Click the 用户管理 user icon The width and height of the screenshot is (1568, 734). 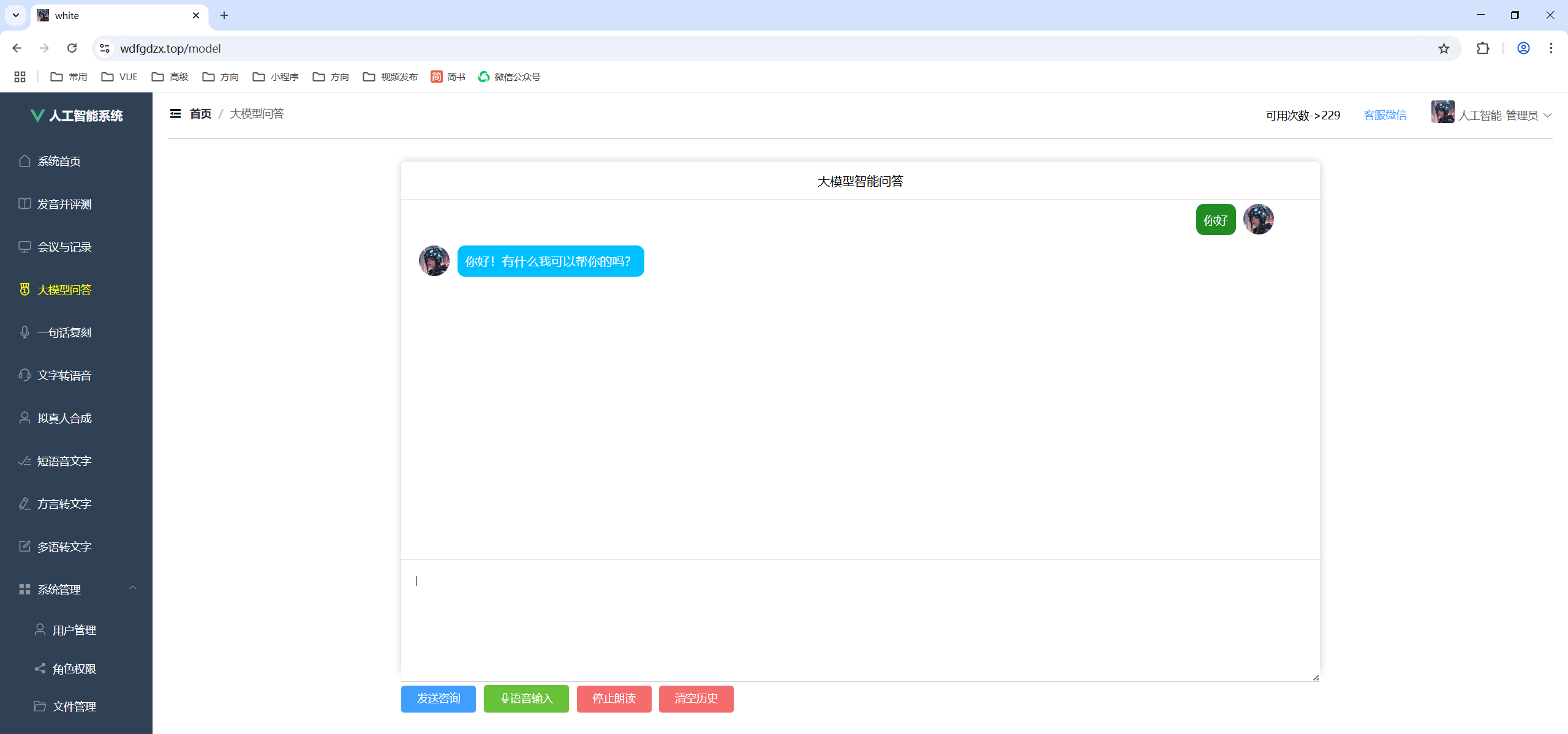click(40, 630)
